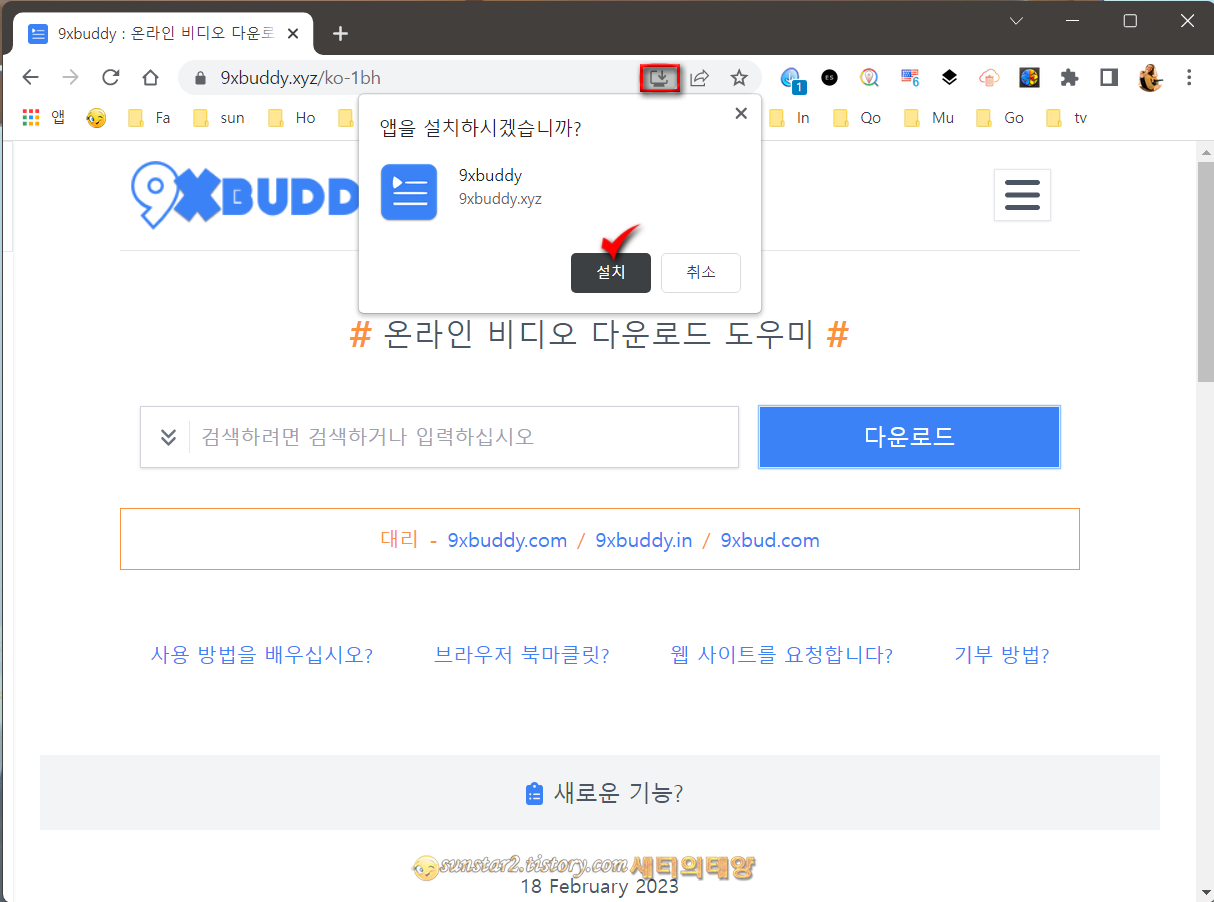Close the 9xbuddy tab
This screenshot has width=1214, height=902.
point(293,33)
